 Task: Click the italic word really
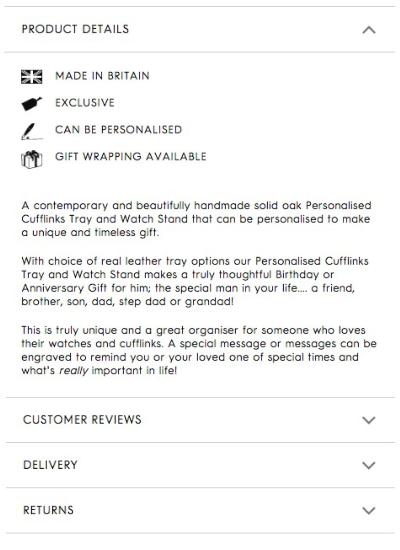74,371
